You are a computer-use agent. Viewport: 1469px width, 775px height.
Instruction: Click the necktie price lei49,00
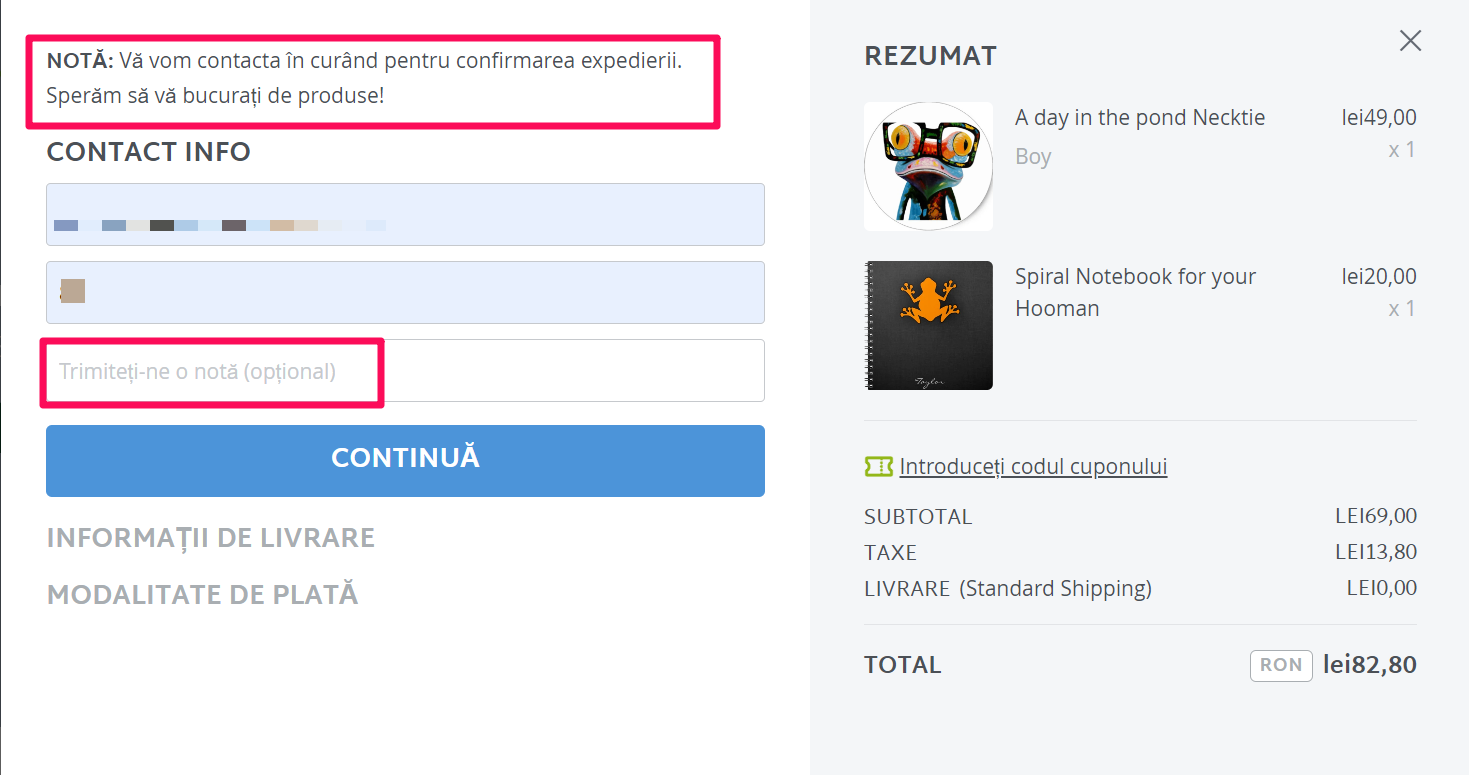click(x=1379, y=118)
